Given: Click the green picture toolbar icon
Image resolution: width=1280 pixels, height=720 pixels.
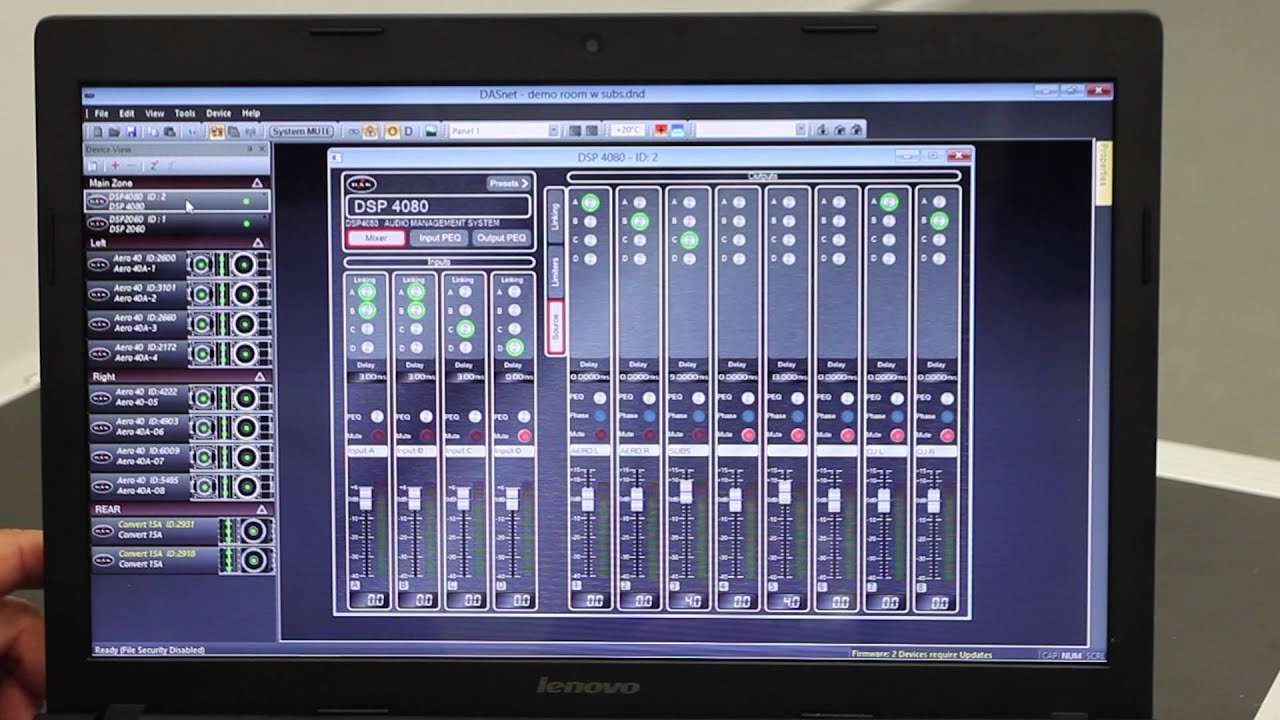Looking at the screenshot, I should (x=431, y=131).
